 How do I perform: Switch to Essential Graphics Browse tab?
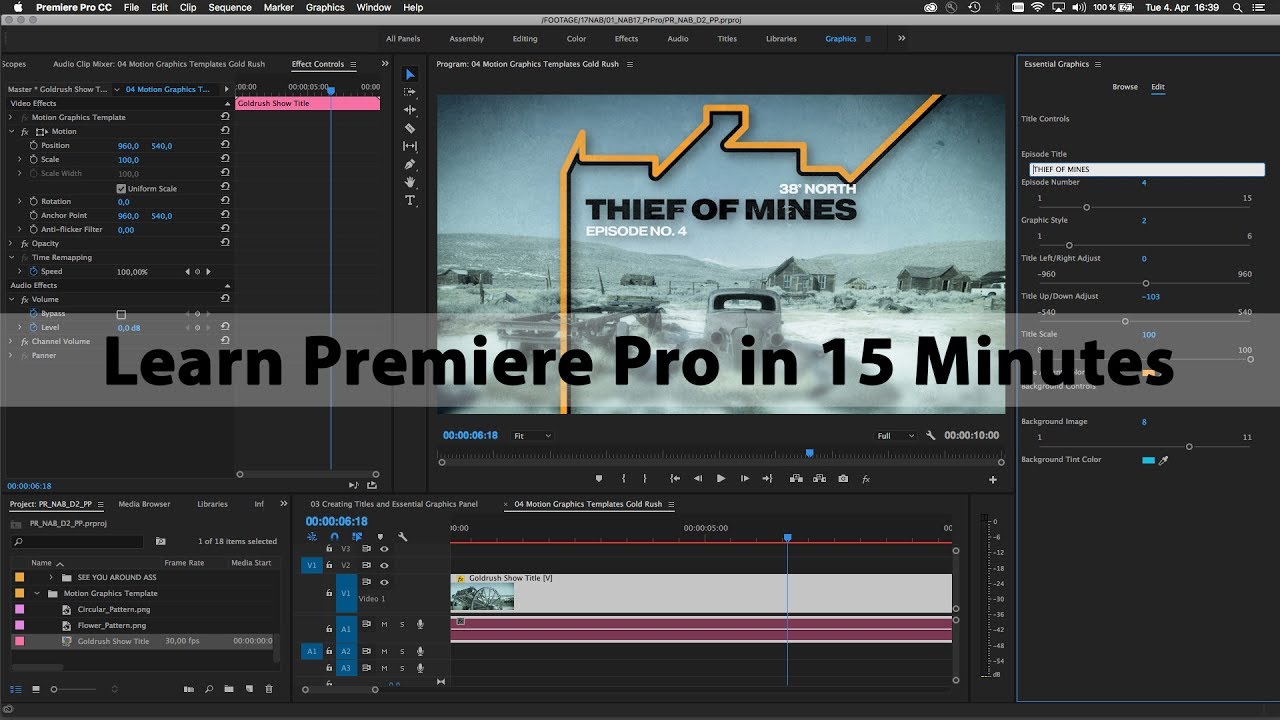[x=1125, y=87]
